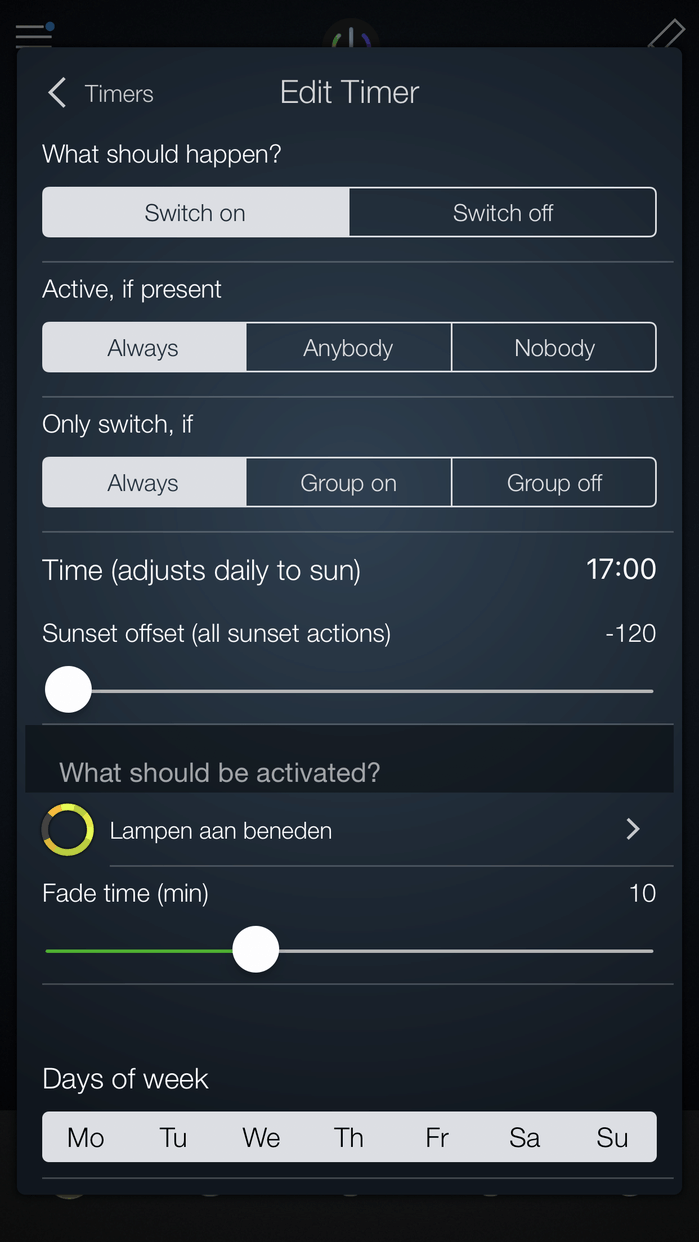Toggle Thursday in days of week
Image resolution: width=699 pixels, height=1242 pixels.
349,1137
